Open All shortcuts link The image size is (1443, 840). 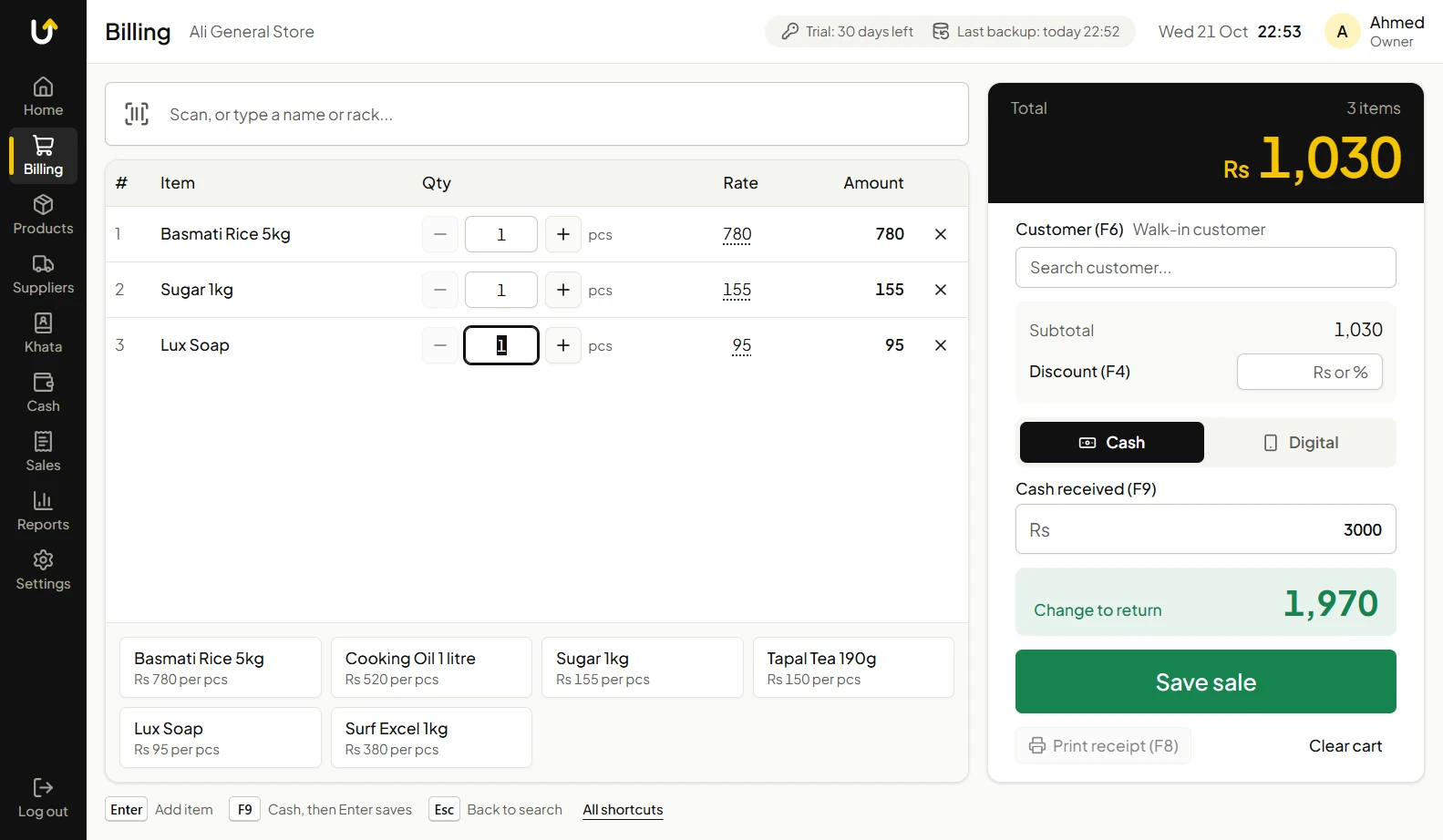(x=624, y=809)
